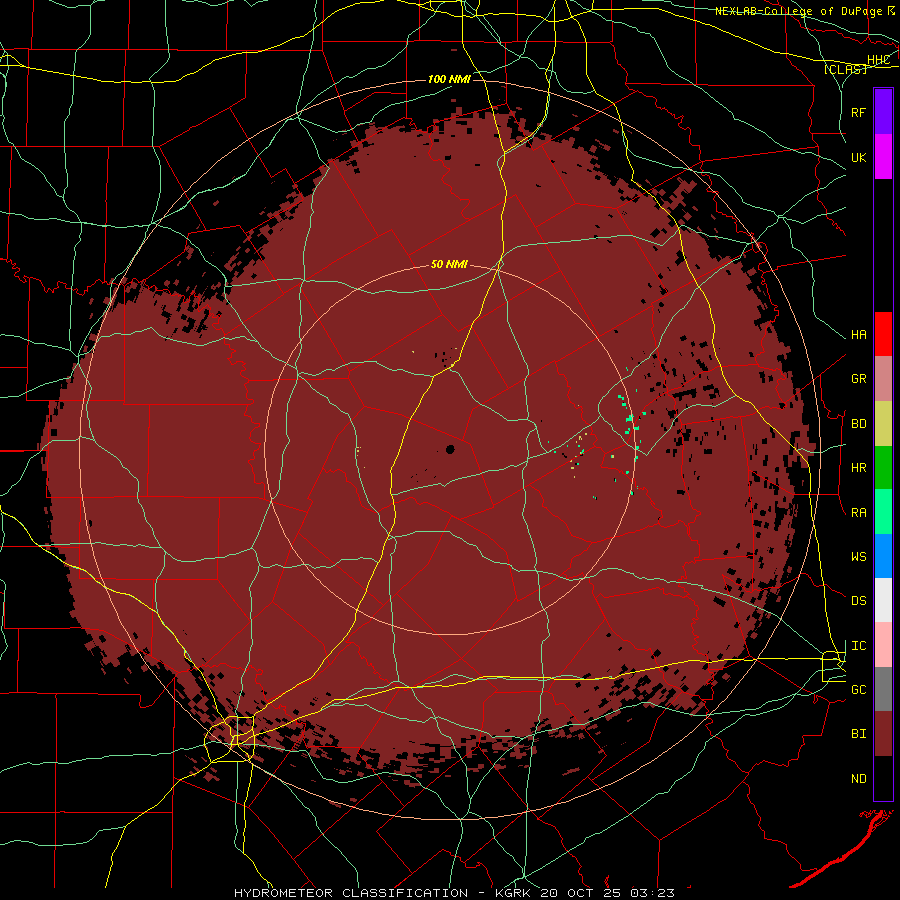Click the BI dark red legend swatch
Image resolution: width=900 pixels, height=900 pixels.
(883, 734)
